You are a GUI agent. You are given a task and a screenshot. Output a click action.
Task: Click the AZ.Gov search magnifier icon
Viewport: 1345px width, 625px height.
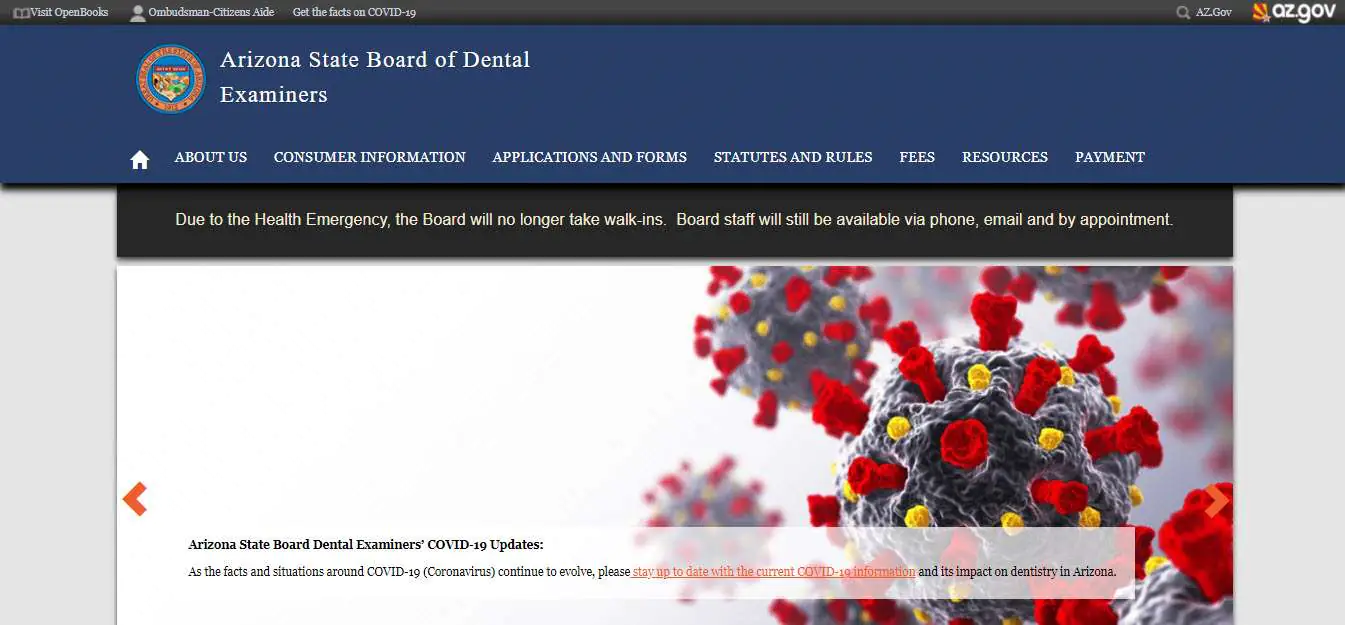1184,13
